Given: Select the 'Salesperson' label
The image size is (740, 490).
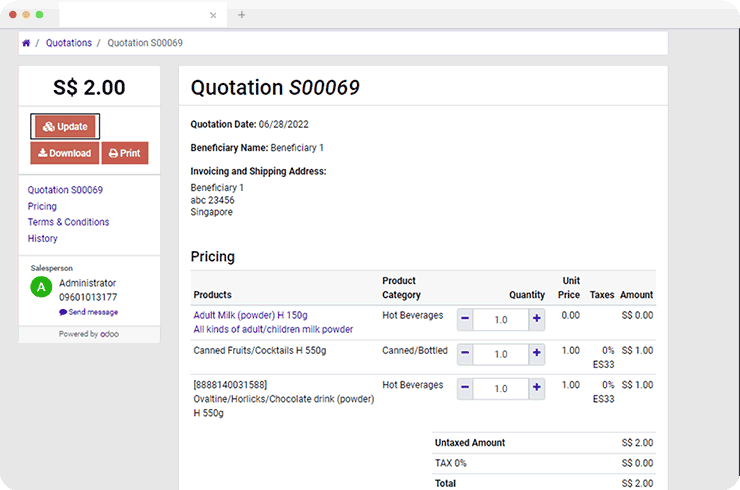Looking at the screenshot, I should (x=51, y=268).
